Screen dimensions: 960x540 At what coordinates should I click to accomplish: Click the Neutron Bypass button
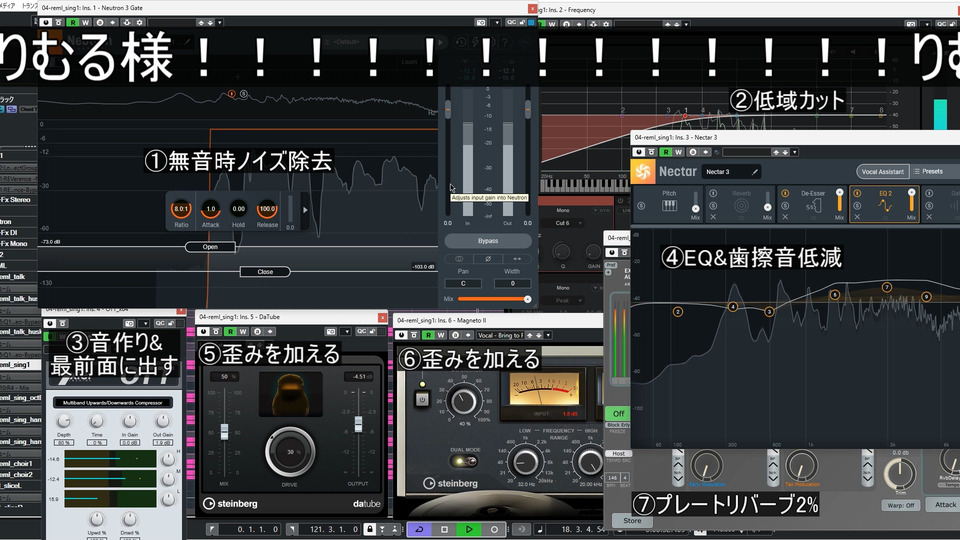(488, 241)
